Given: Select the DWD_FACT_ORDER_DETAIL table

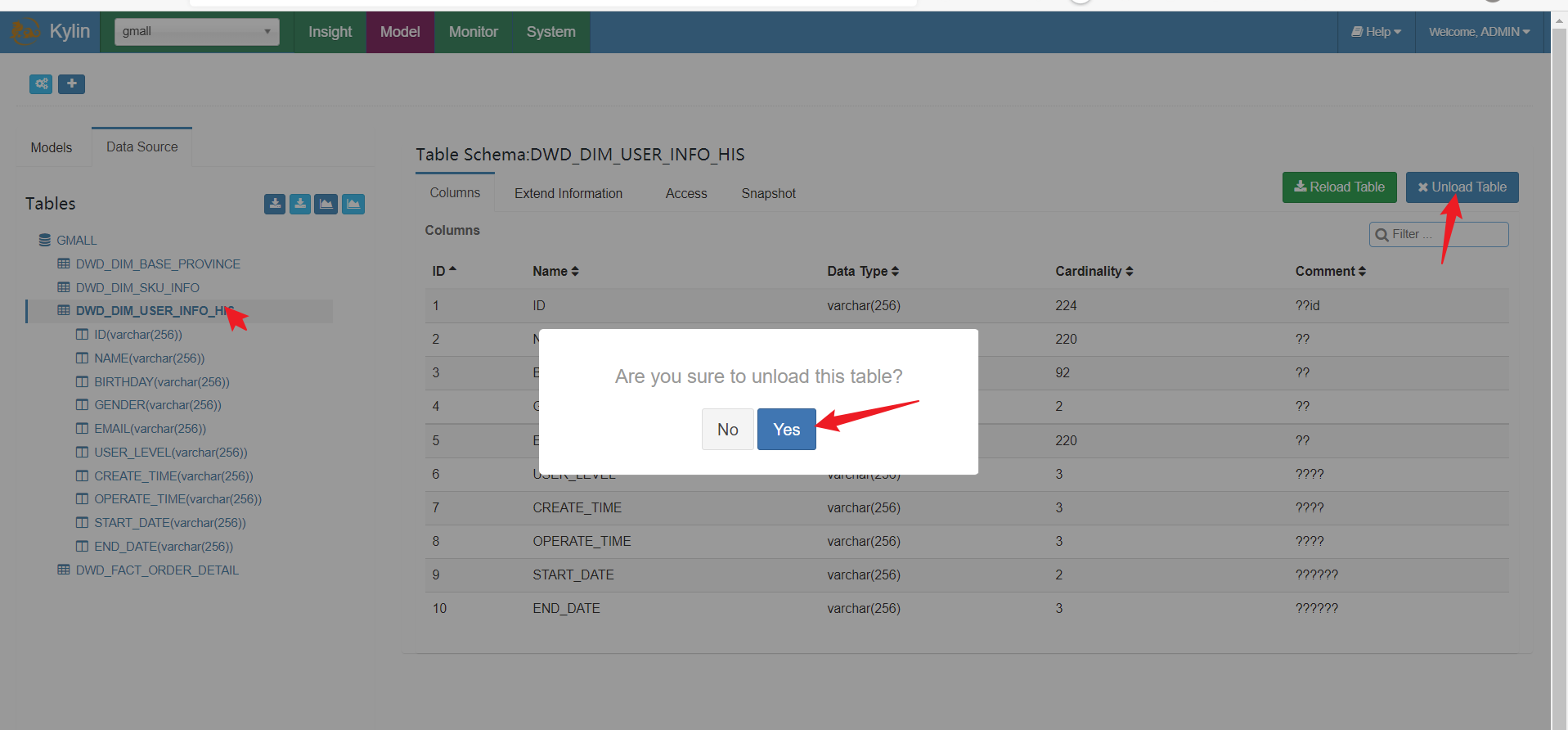Looking at the screenshot, I should coord(157,570).
